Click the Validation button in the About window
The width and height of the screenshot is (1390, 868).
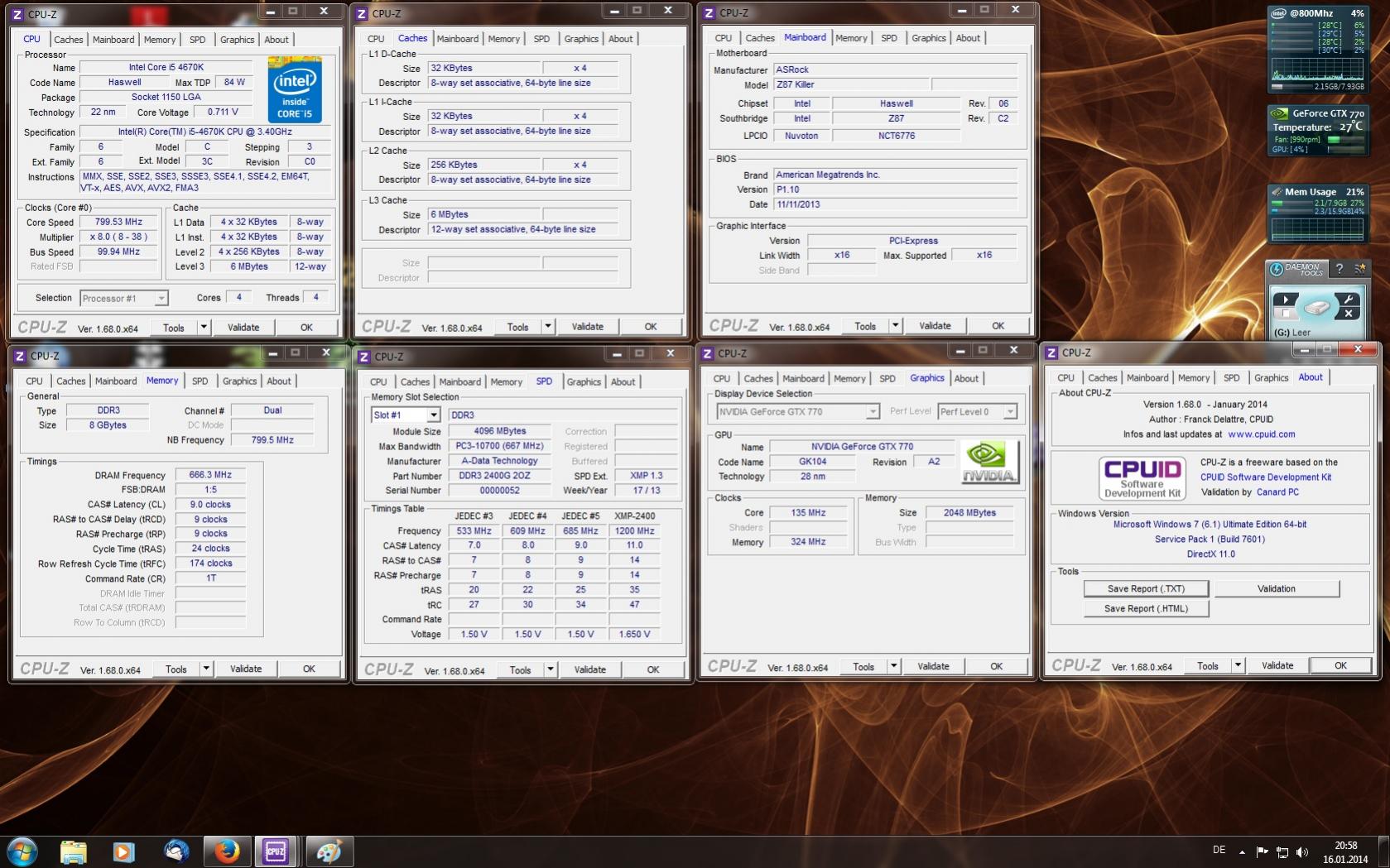pos(1277,589)
